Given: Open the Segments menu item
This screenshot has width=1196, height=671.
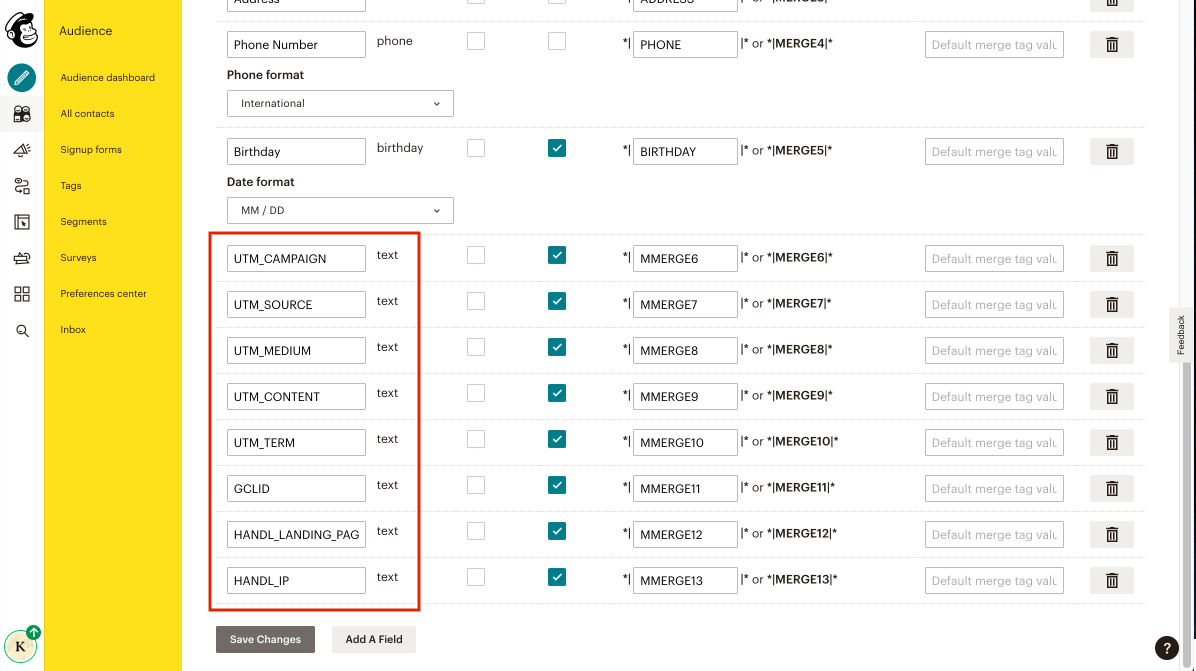Looking at the screenshot, I should point(83,221).
